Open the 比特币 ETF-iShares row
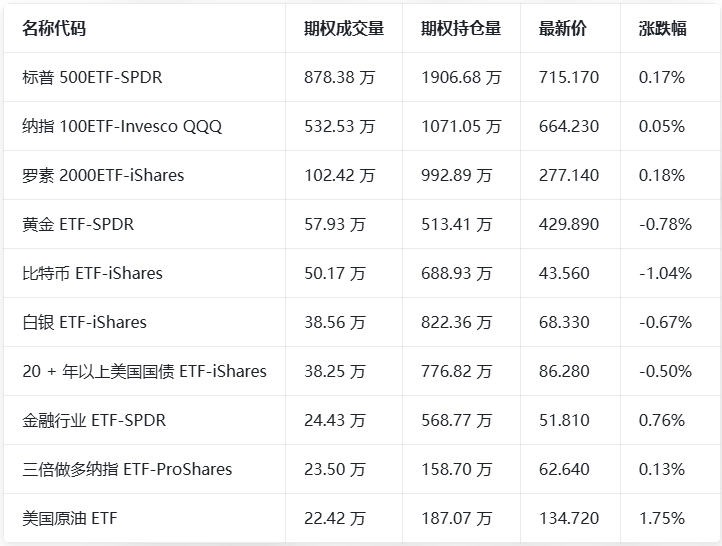 (x=92, y=273)
